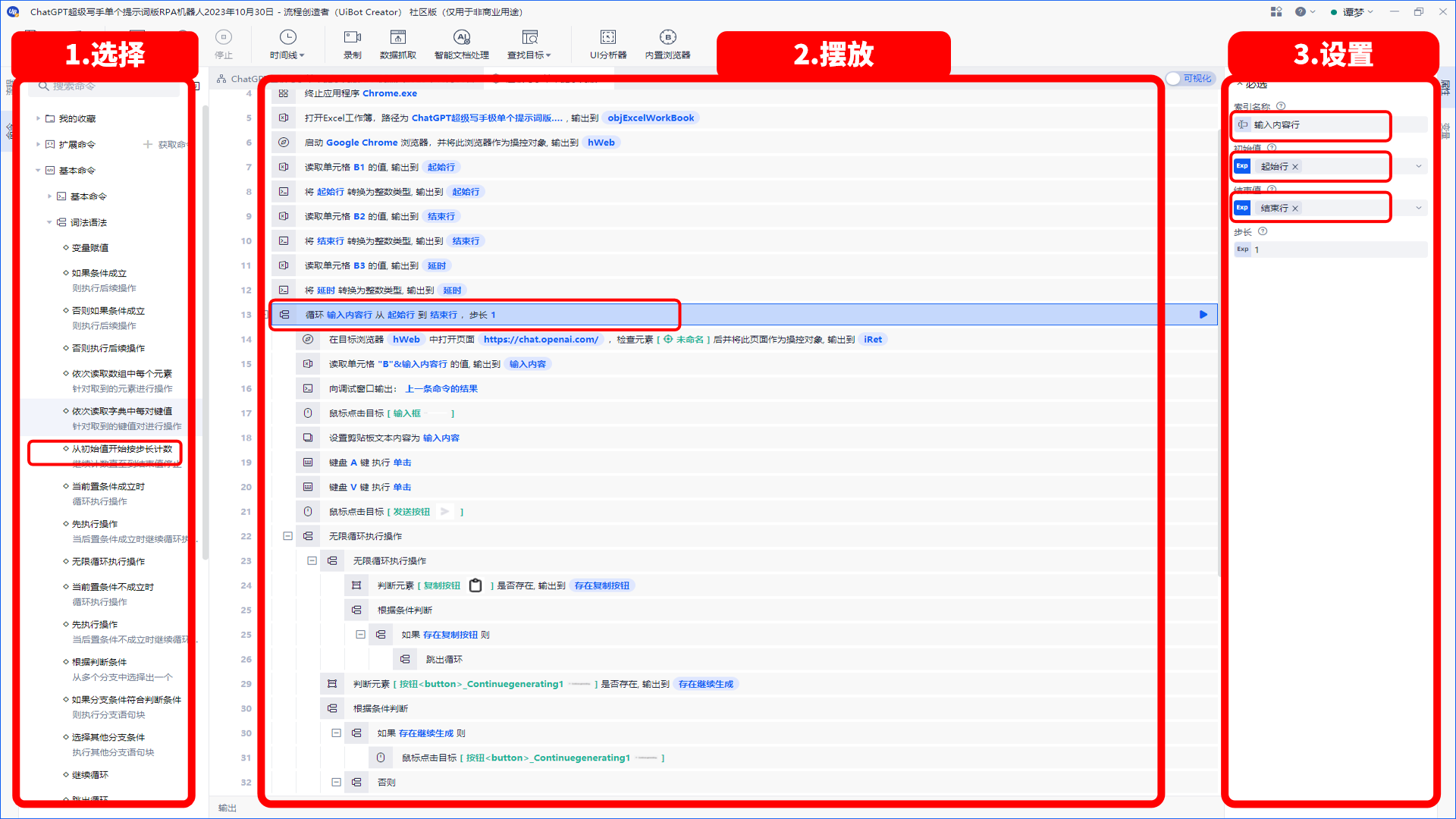The width and height of the screenshot is (1456, 819).
Task: Toggle the Exp mode for the 步长 field
Action: [1242, 249]
